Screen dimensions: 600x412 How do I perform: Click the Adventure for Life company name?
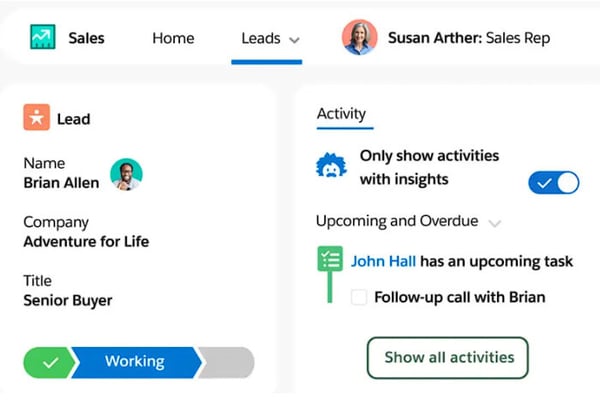click(x=86, y=241)
